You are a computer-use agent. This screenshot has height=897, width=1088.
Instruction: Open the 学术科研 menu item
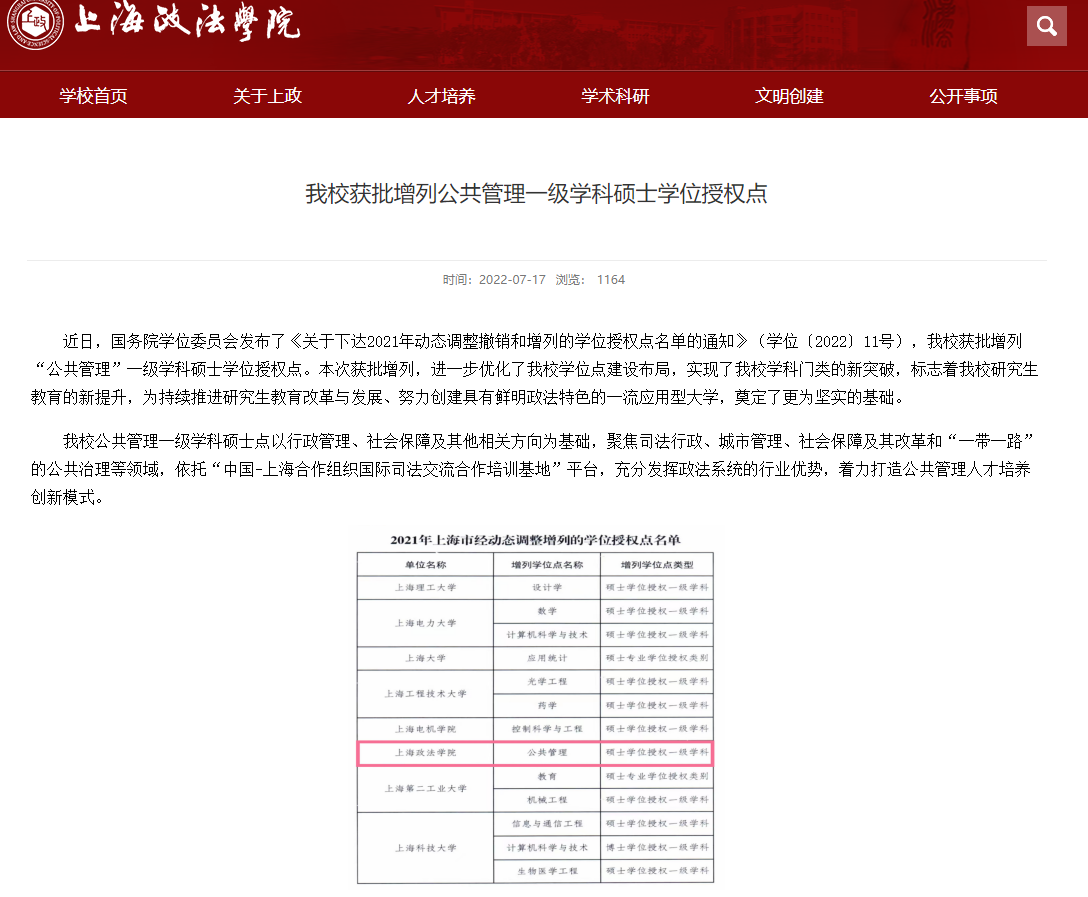point(615,96)
